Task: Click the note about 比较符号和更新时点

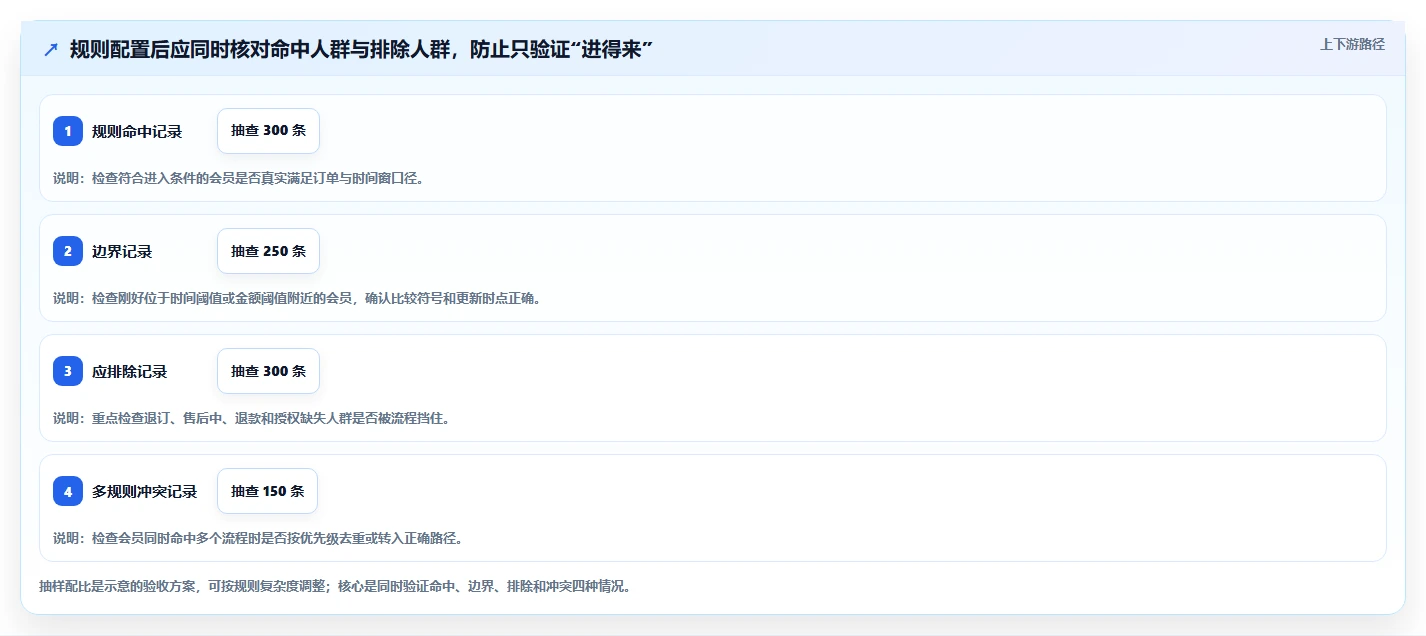Action: (297, 298)
